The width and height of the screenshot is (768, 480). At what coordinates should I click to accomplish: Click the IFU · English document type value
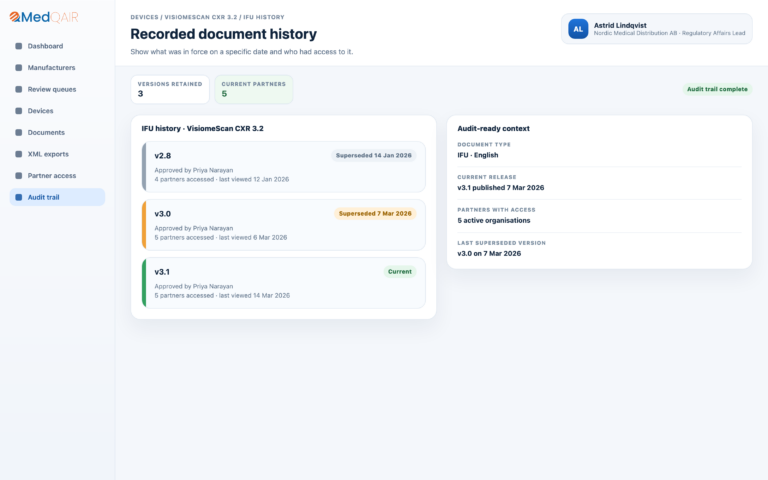tap(478, 155)
